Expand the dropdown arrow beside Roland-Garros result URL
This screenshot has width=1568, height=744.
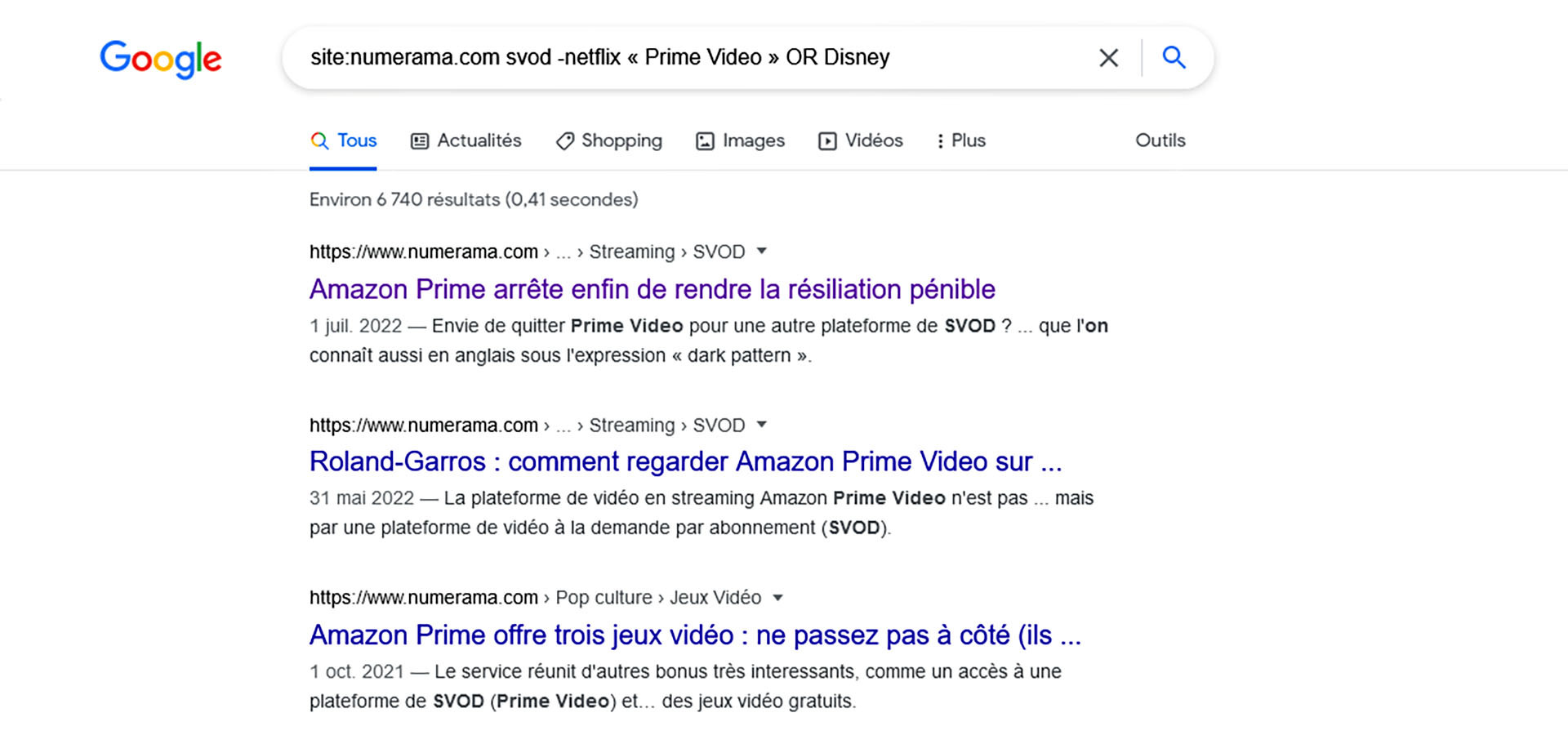[761, 425]
